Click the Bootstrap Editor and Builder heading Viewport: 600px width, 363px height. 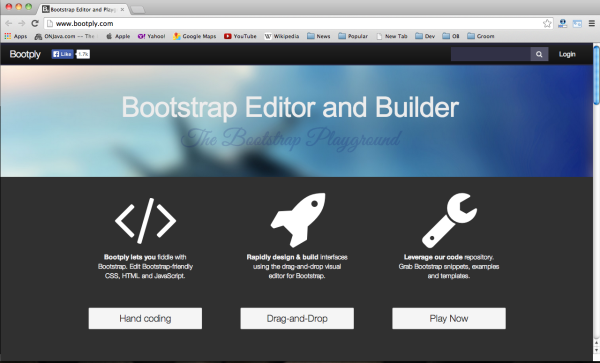pos(290,107)
